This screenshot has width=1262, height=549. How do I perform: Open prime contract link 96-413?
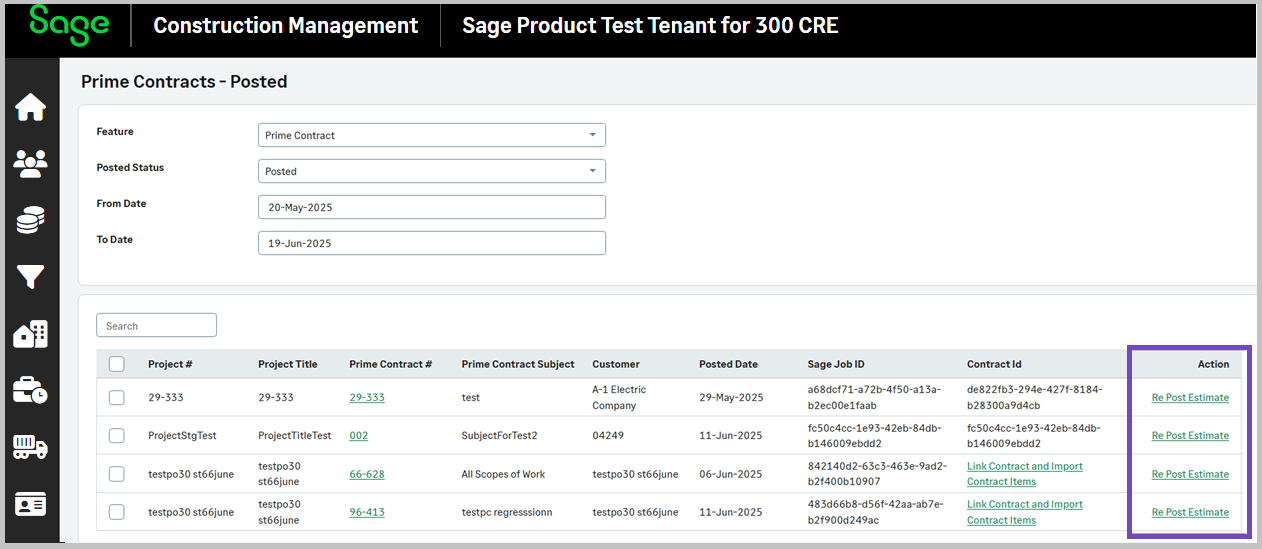367,512
